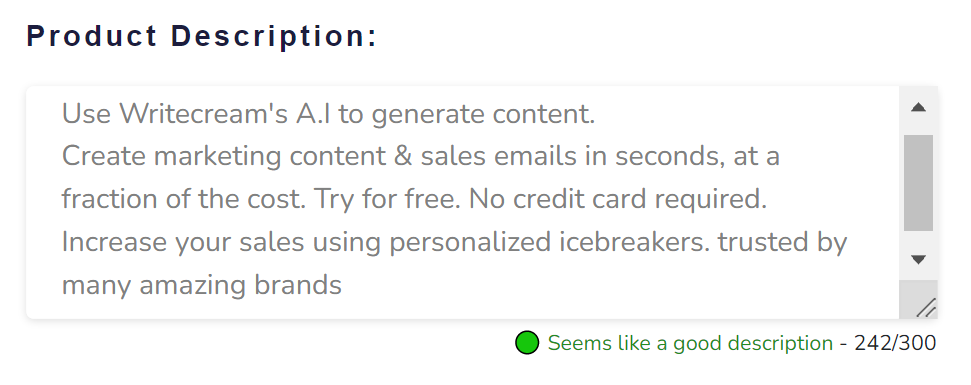Click on 'Try for free' sentence

pos(382,199)
